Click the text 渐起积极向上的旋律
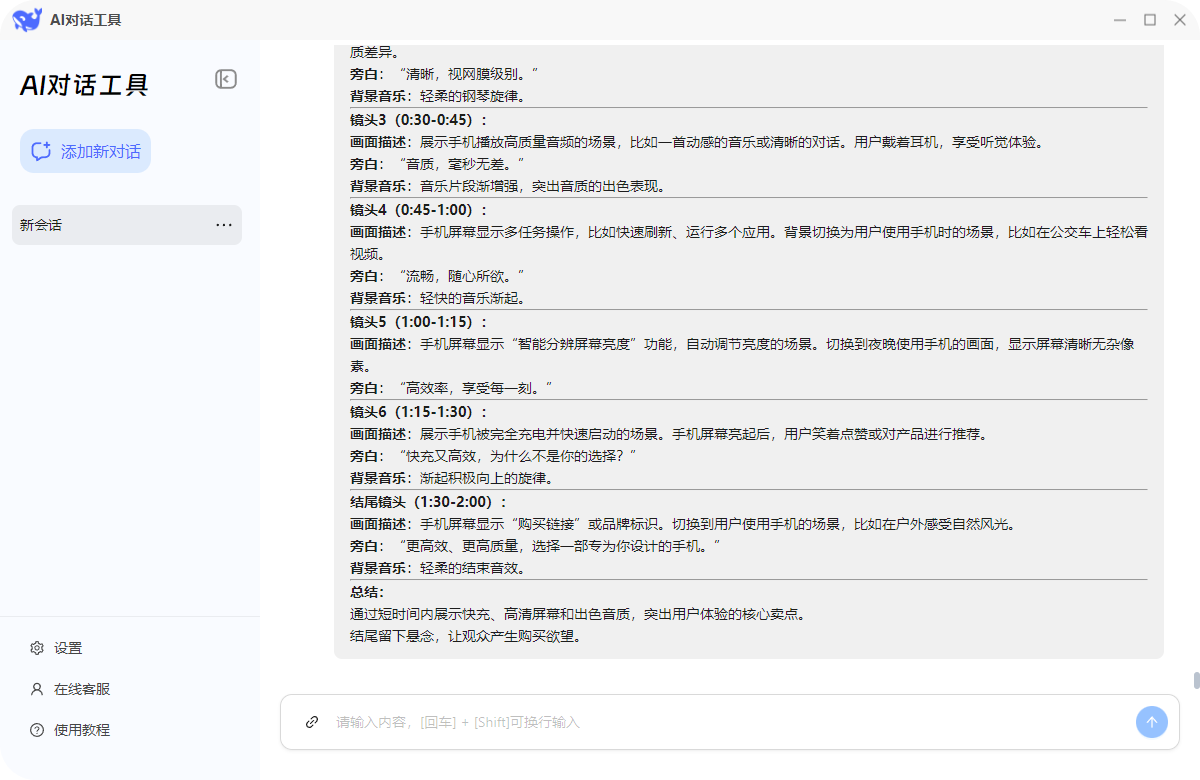Screen dimensions: 1200x780 [486, 478]
